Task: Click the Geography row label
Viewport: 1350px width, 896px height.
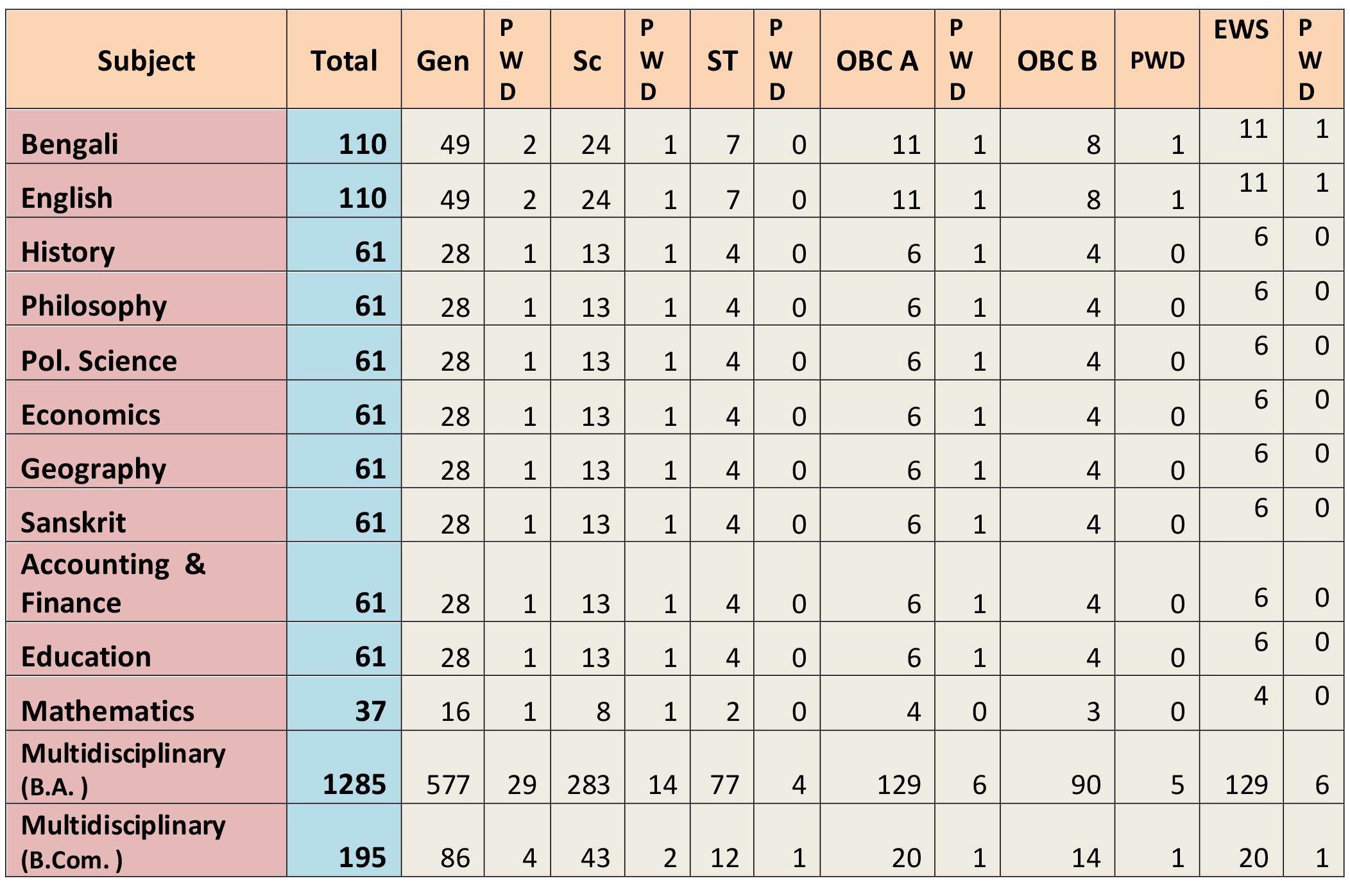Action: point(94,469)
